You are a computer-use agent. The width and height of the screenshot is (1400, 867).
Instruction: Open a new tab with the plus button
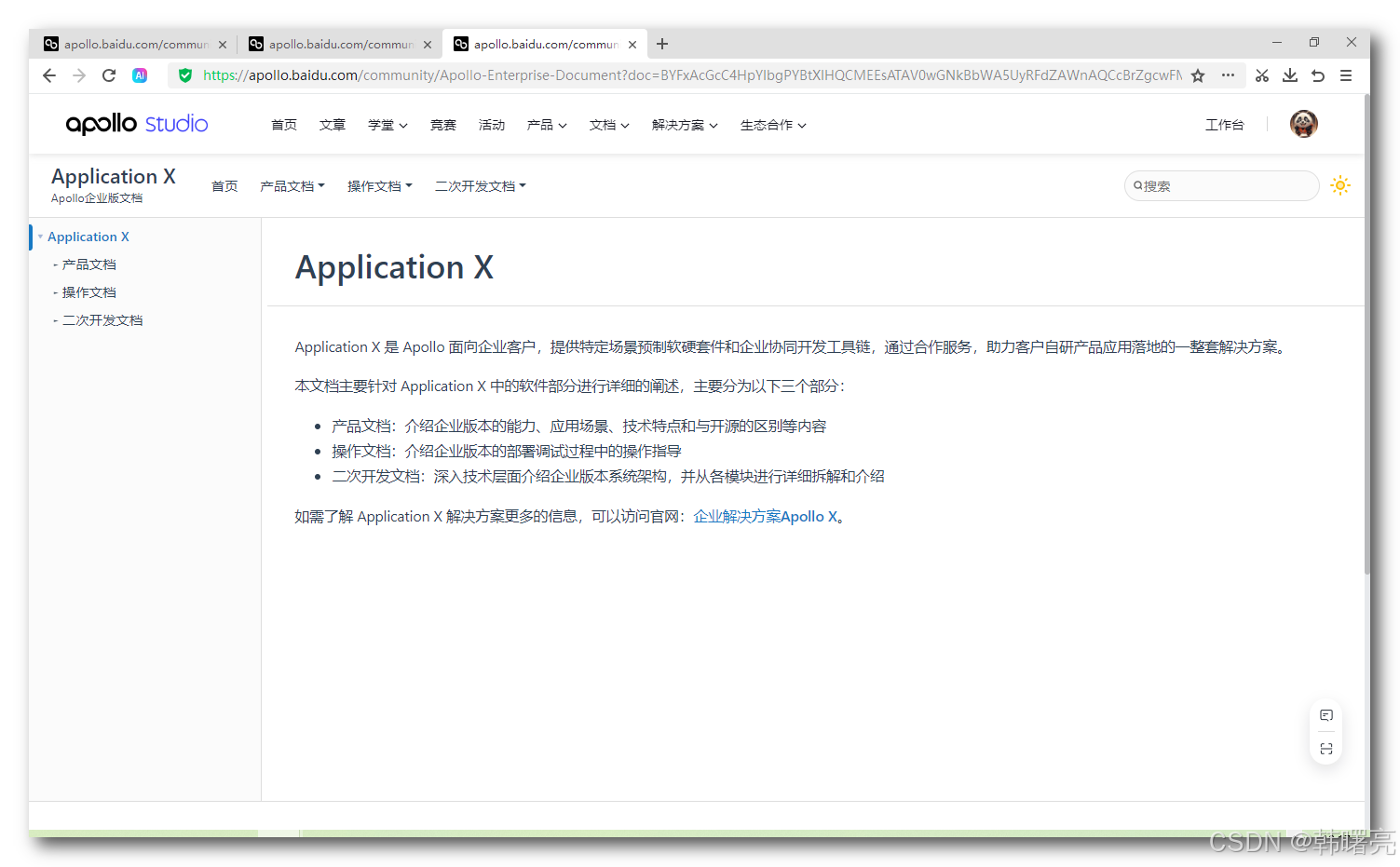[662, 44]
